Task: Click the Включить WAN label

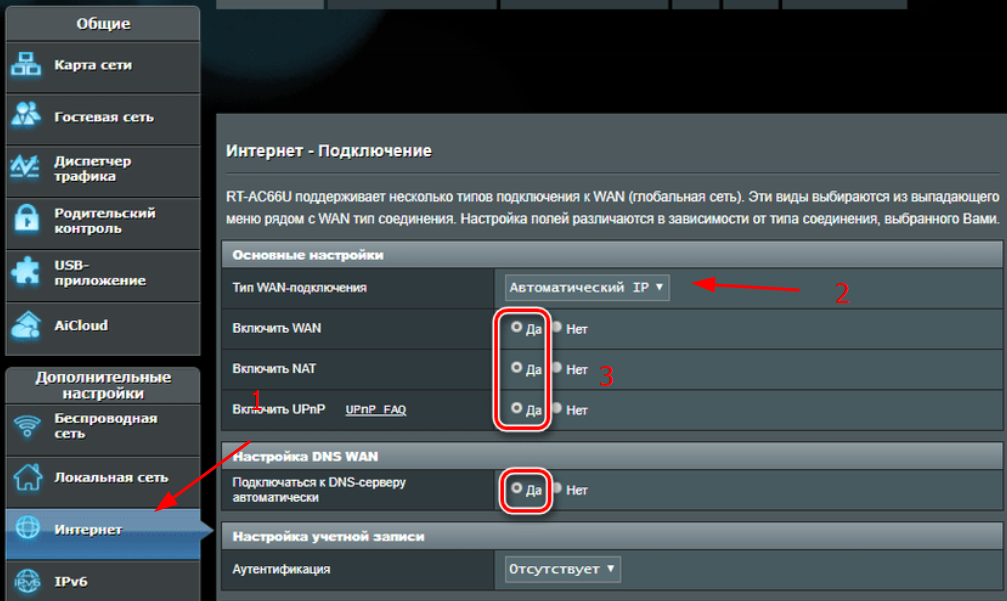Action: coord(277,328)
